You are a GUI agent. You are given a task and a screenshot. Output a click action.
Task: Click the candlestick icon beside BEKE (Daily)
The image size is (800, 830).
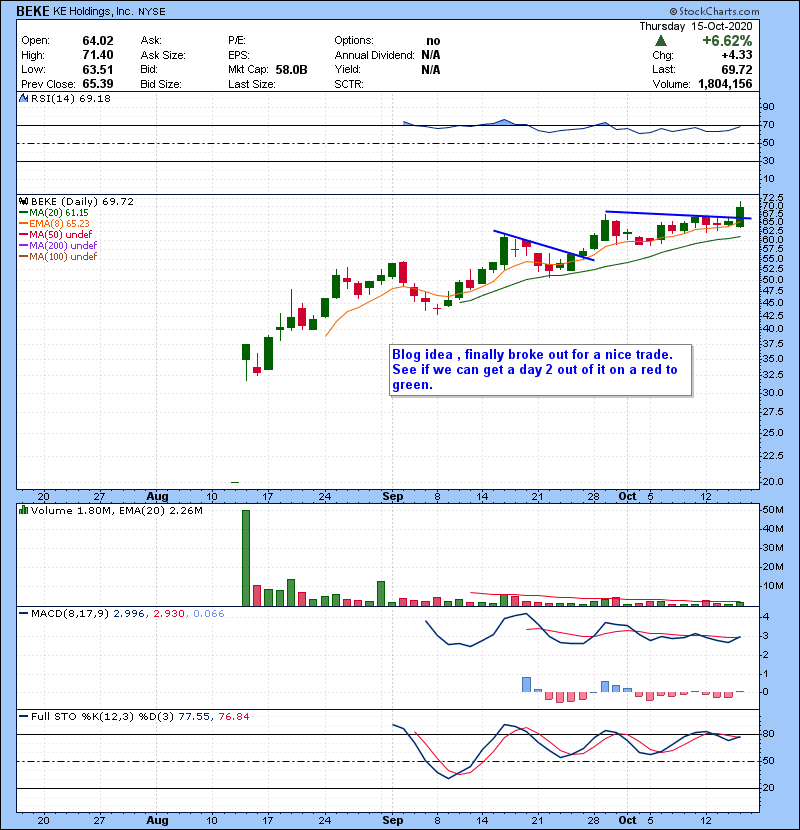[x=23, y=202]
